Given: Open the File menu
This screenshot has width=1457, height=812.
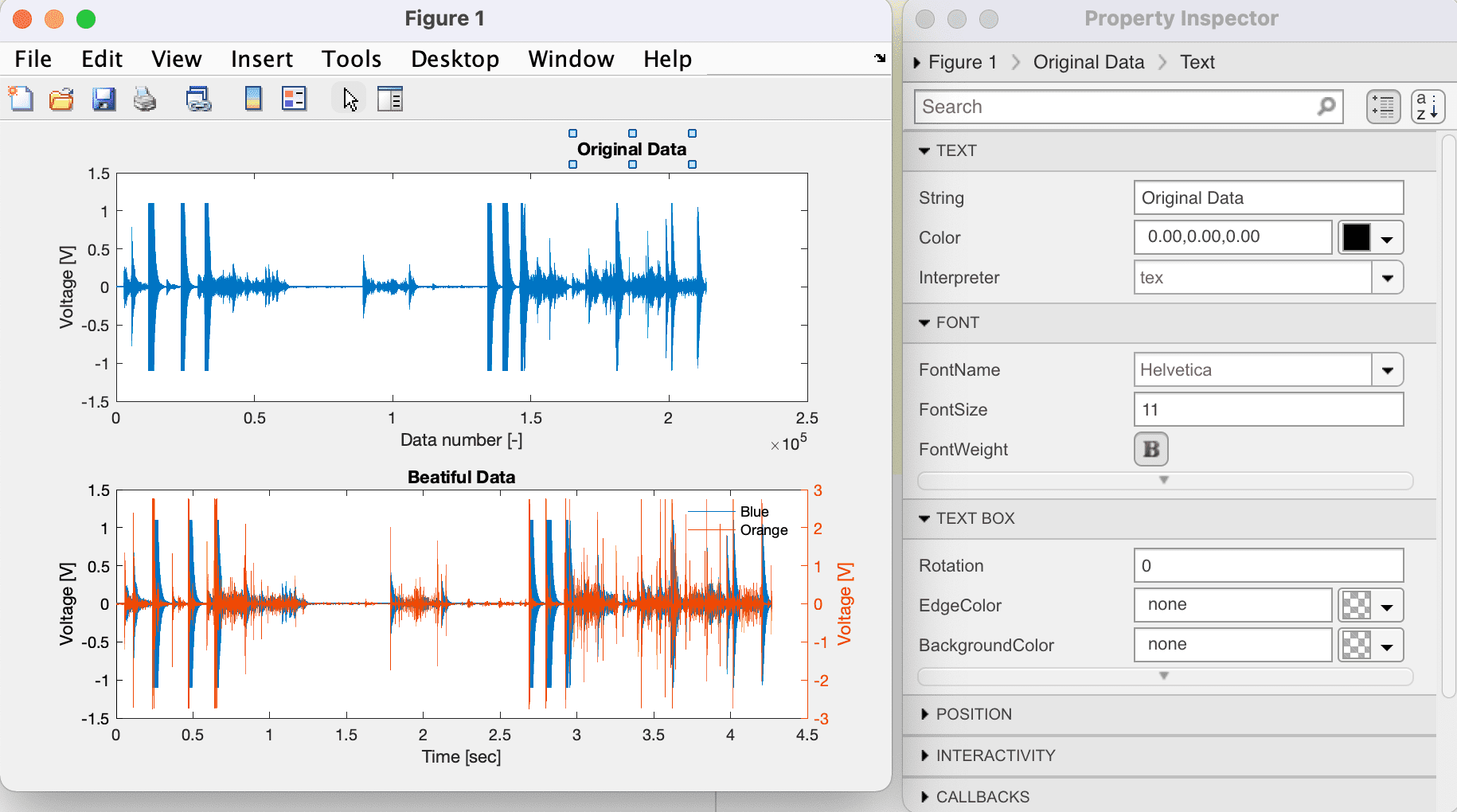Looking at the screenshot, I should (x=33, y=59).
